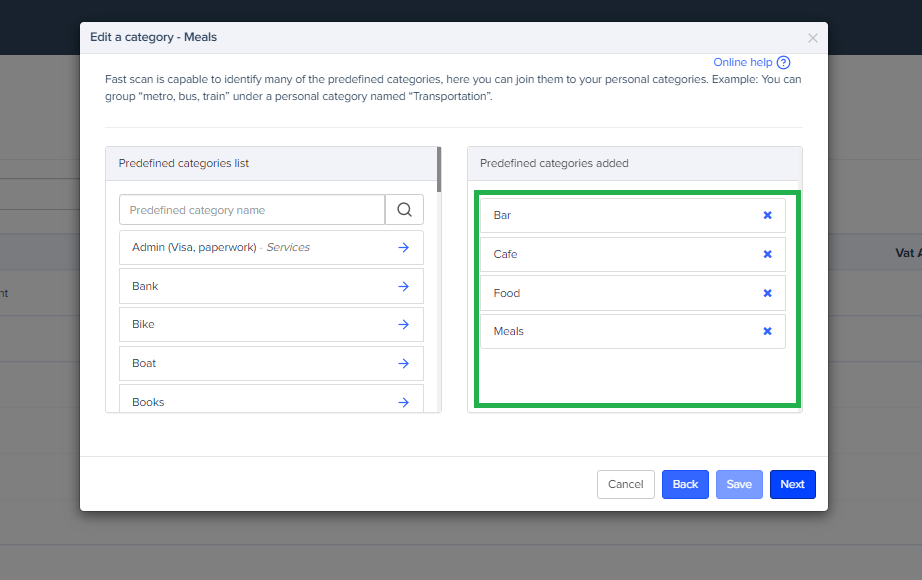Viewport: 922px width, 580px height.
Task: Open the Online help link
Action: (742, 62)
